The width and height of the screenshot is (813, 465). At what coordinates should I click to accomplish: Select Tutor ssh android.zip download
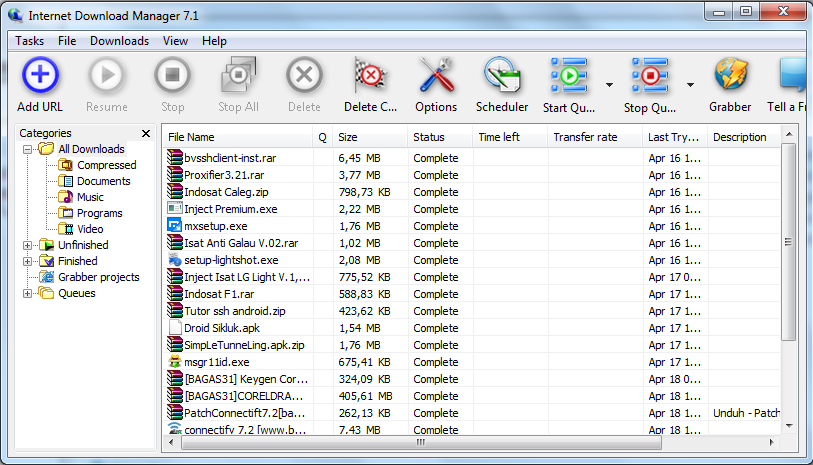point(471,311)
